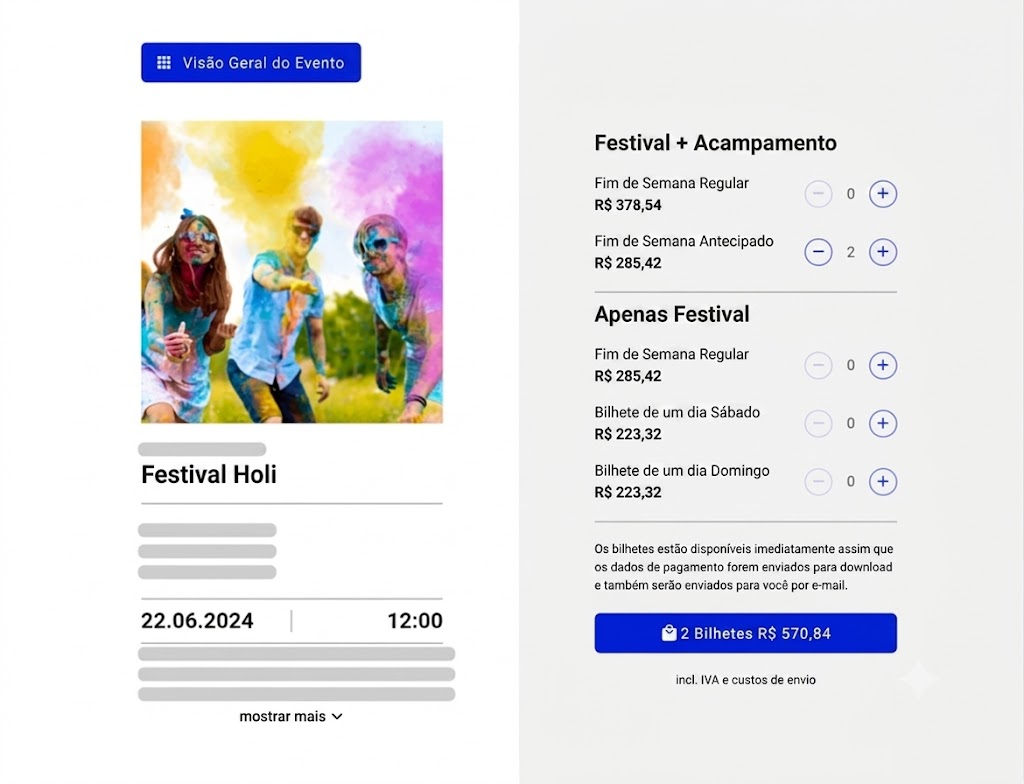
Task: Open Visão Geral do Evento
Action: 251,63
